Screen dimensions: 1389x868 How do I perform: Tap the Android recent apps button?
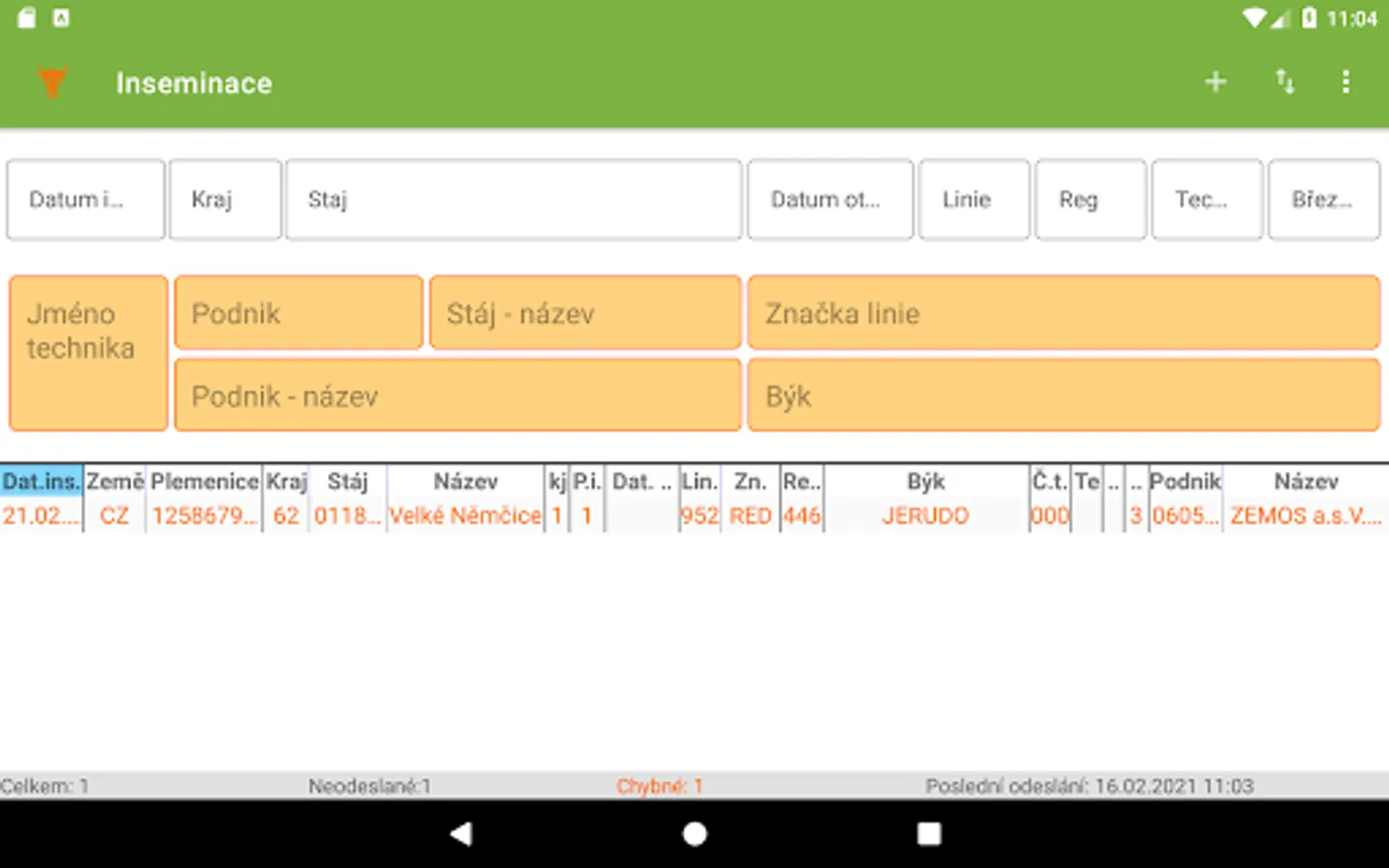point(929,833)
